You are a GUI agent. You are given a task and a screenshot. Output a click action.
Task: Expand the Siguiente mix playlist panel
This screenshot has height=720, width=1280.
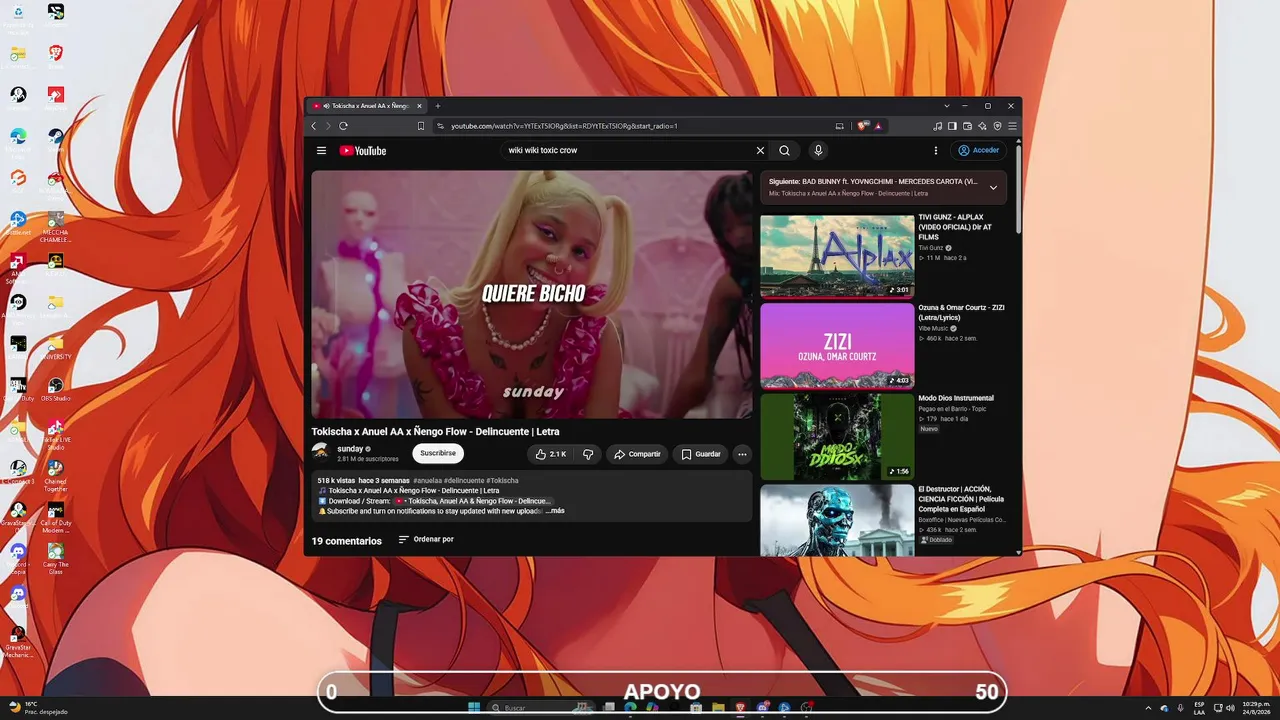coord(993,187)
